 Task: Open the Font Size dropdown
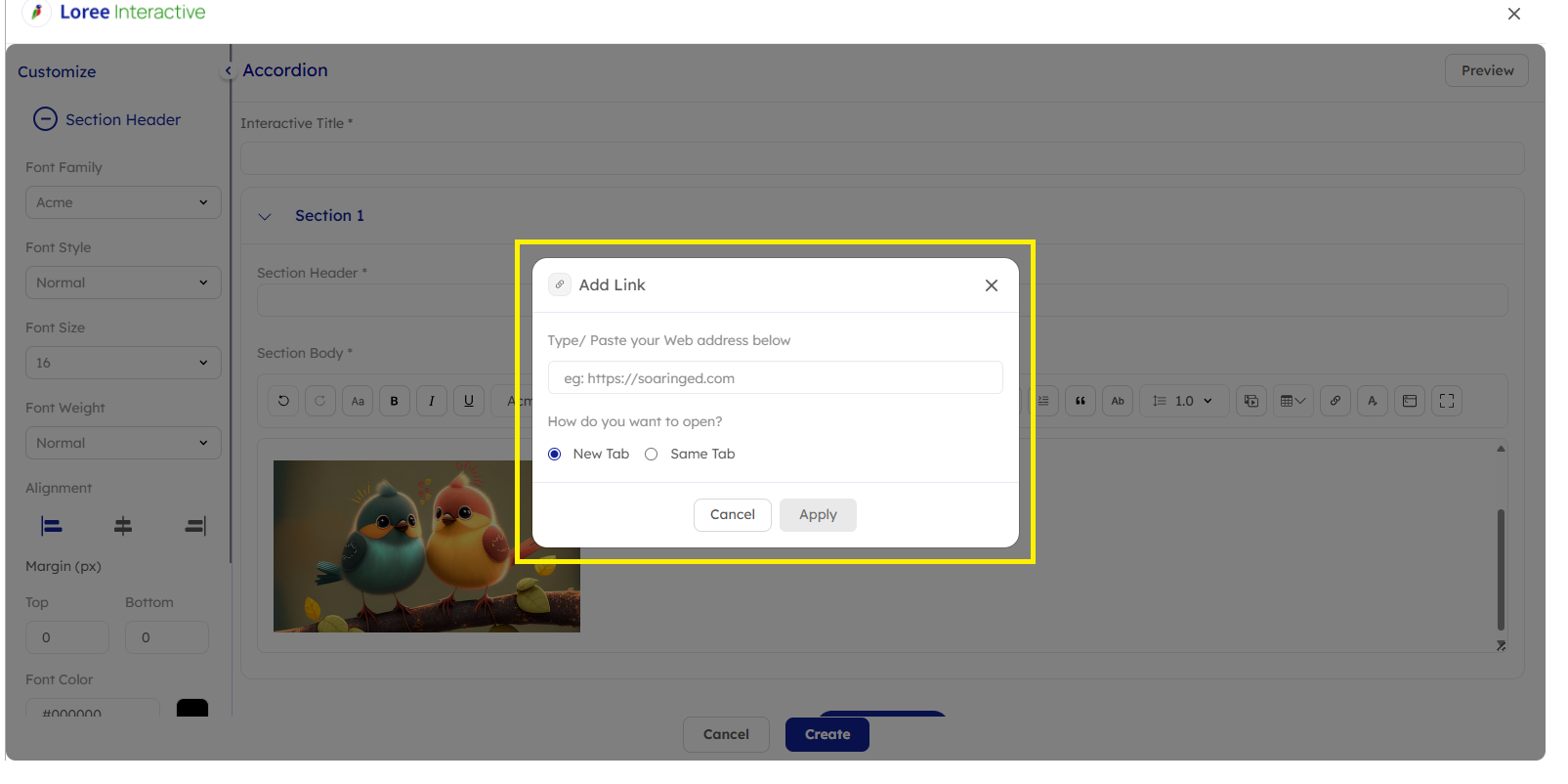pos(123,363)
